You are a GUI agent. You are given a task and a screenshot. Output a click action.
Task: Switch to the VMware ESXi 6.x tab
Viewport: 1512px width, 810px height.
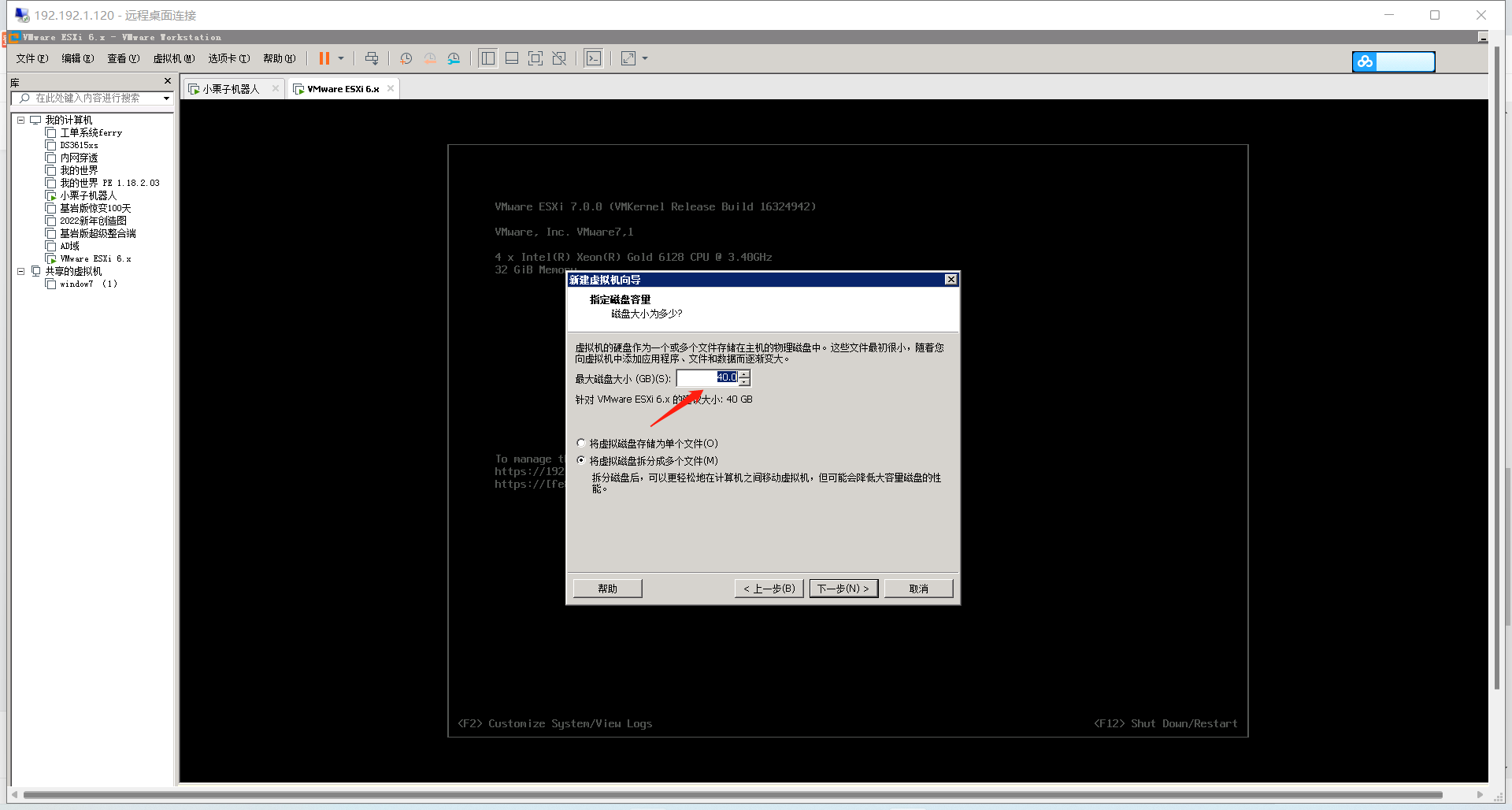[343, 89]
